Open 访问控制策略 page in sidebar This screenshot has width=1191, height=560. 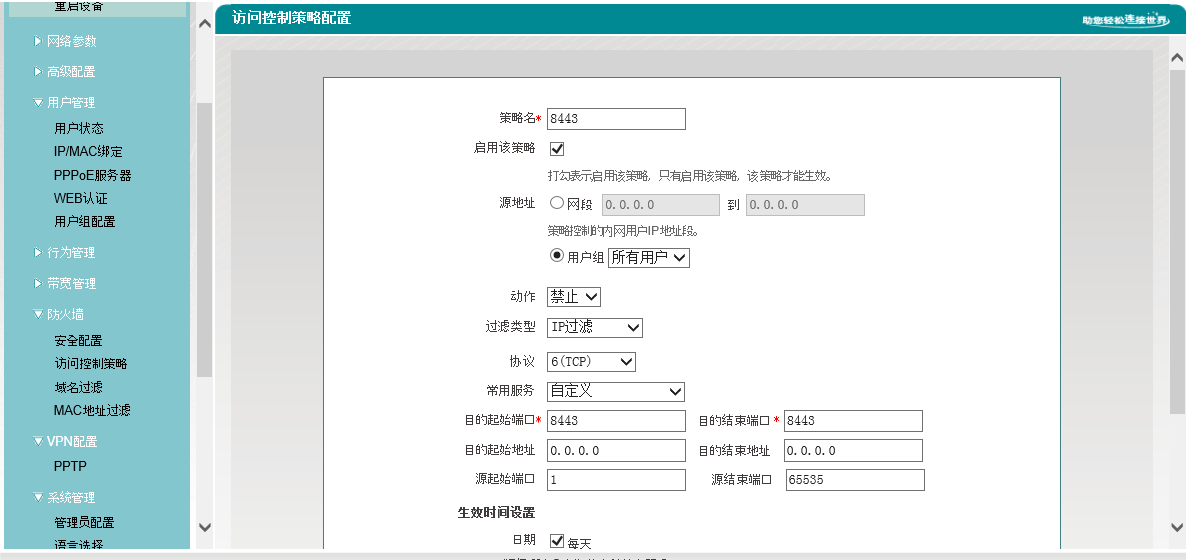[x=91, y=363]
